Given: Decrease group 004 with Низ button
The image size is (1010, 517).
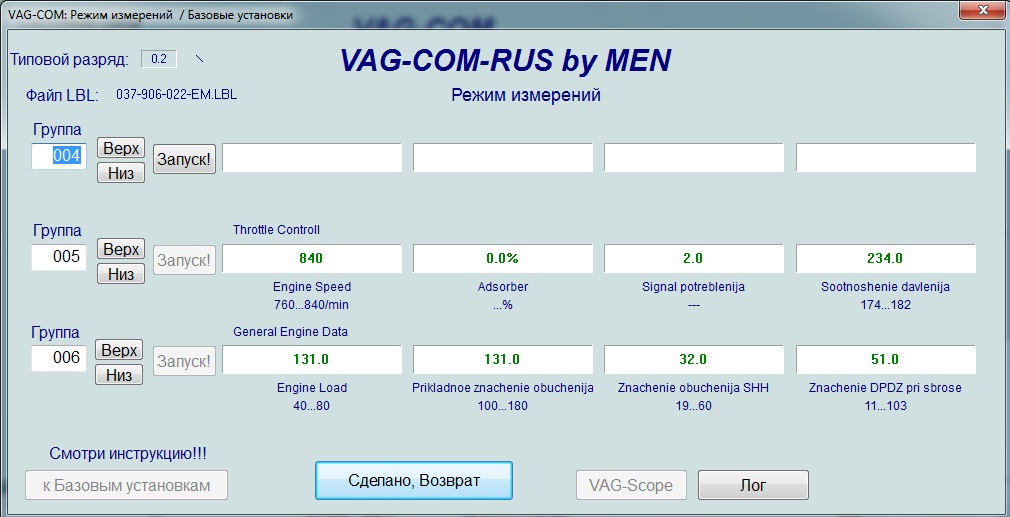Looking at the screenshot, I should click(x=121, y=173).
